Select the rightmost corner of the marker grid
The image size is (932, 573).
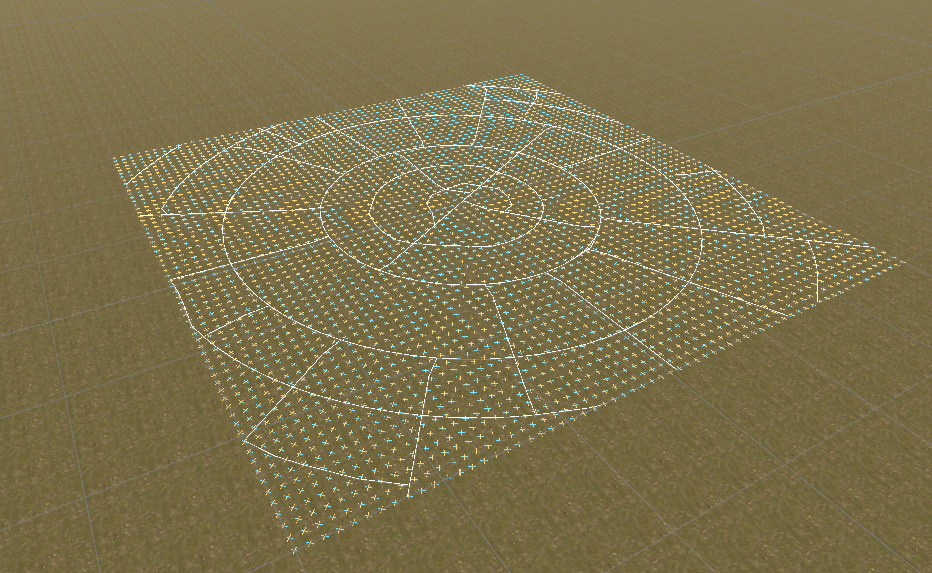pos(906,263)
